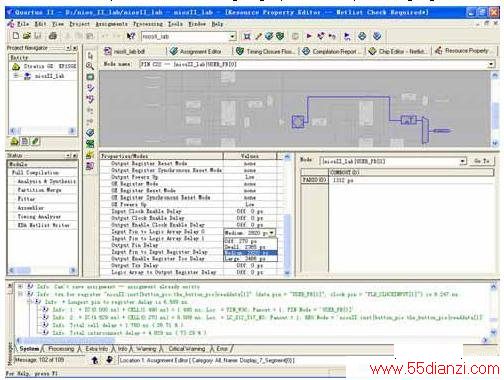Choose Large delay option in dropdown list
The width and height of the screenshot is (504, 380).
click(x=250, y=259)
